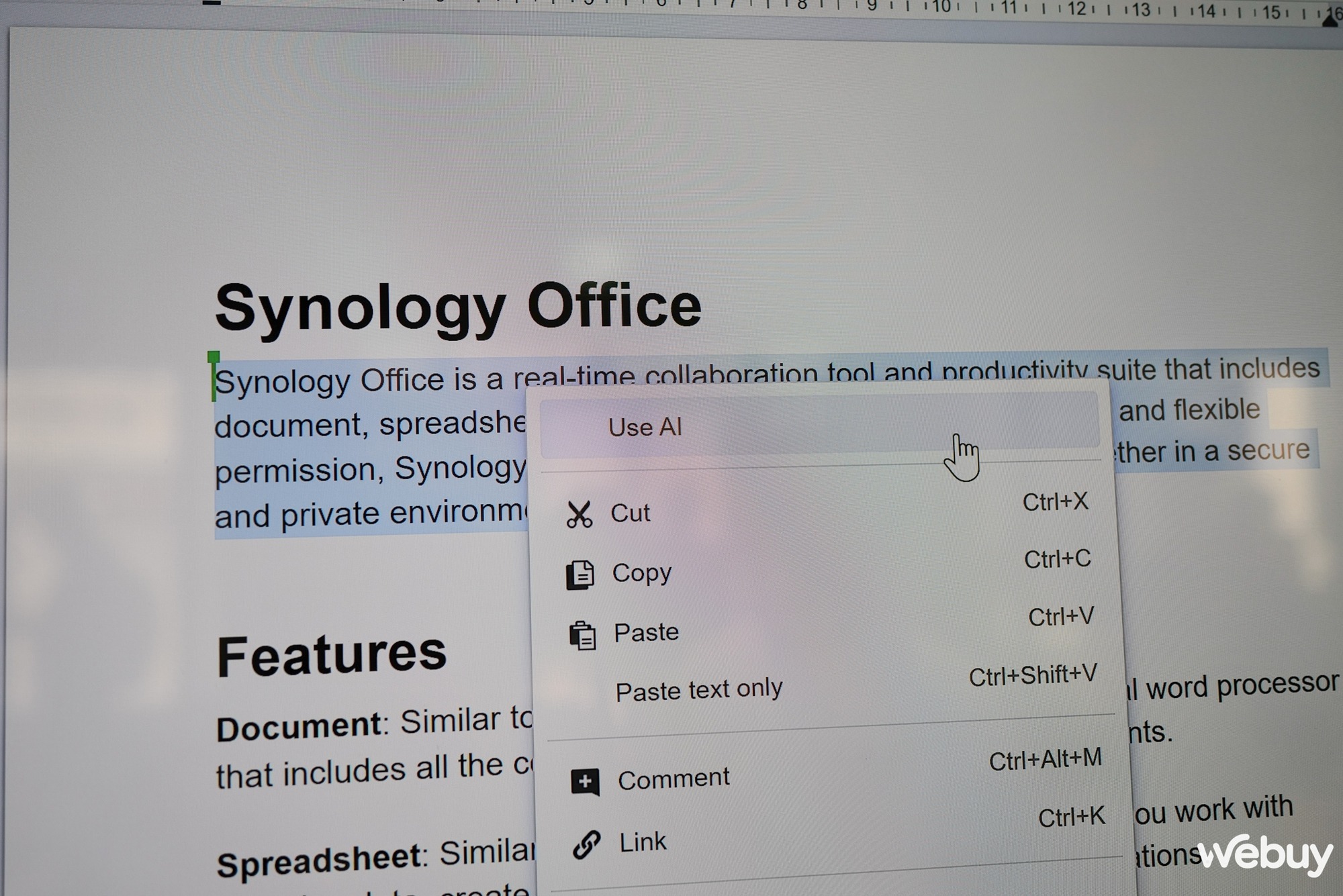Click the green cursor marker before Synology
The image size is (1343, 896).
(214, 376)
